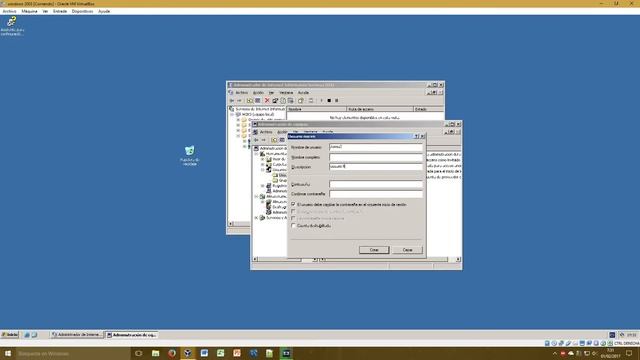640x360 pixels.
Task: Click the Crear button
Action: 374,250
